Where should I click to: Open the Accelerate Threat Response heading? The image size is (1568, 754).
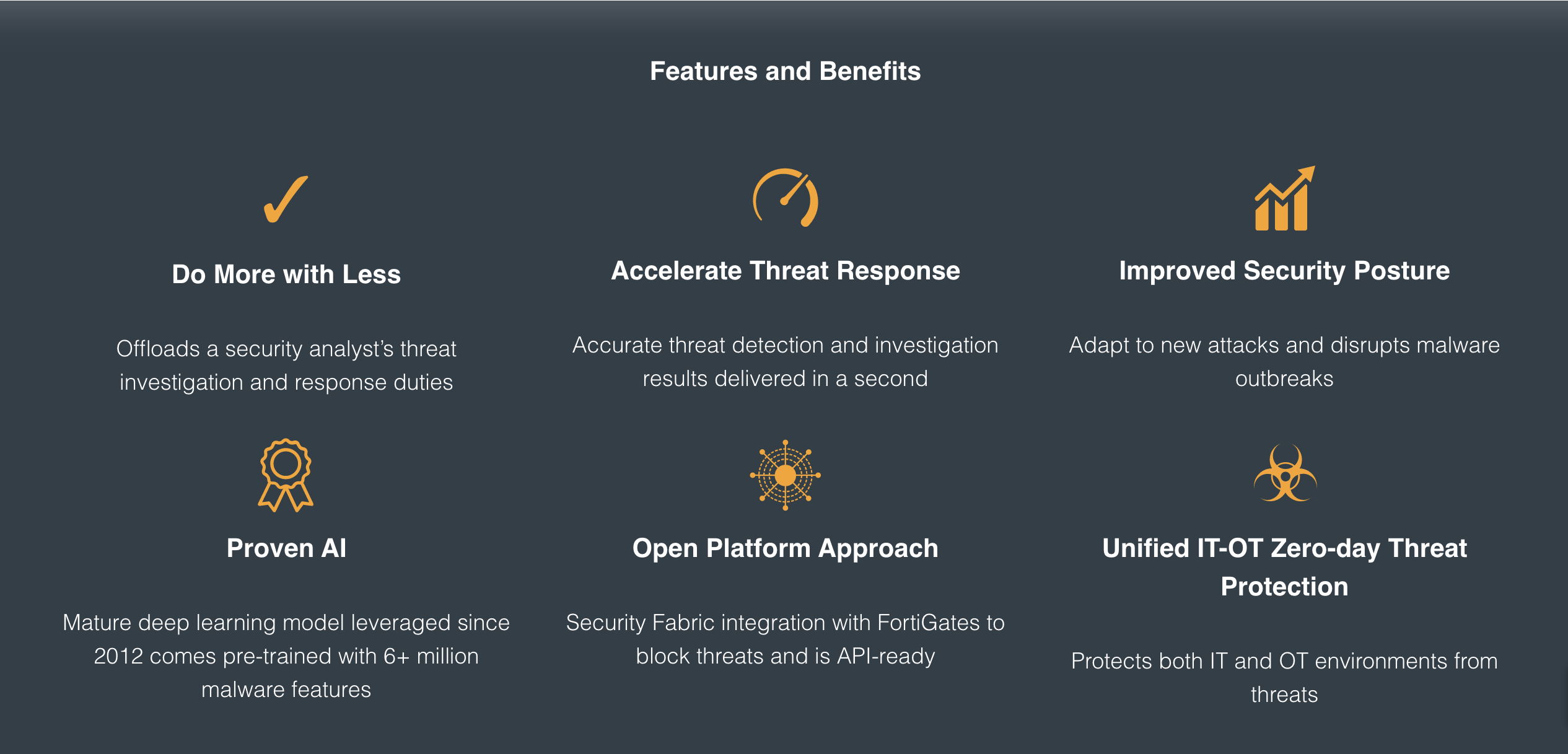point(785,271)
